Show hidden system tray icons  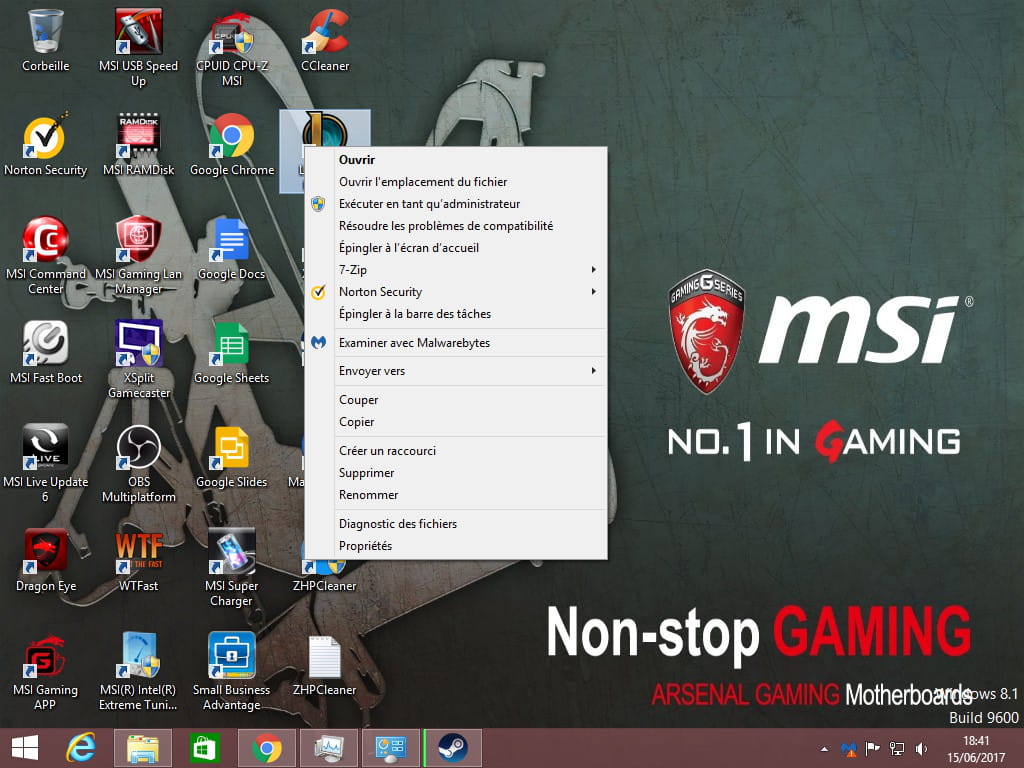pyautogui.click(x=824, y=748)
